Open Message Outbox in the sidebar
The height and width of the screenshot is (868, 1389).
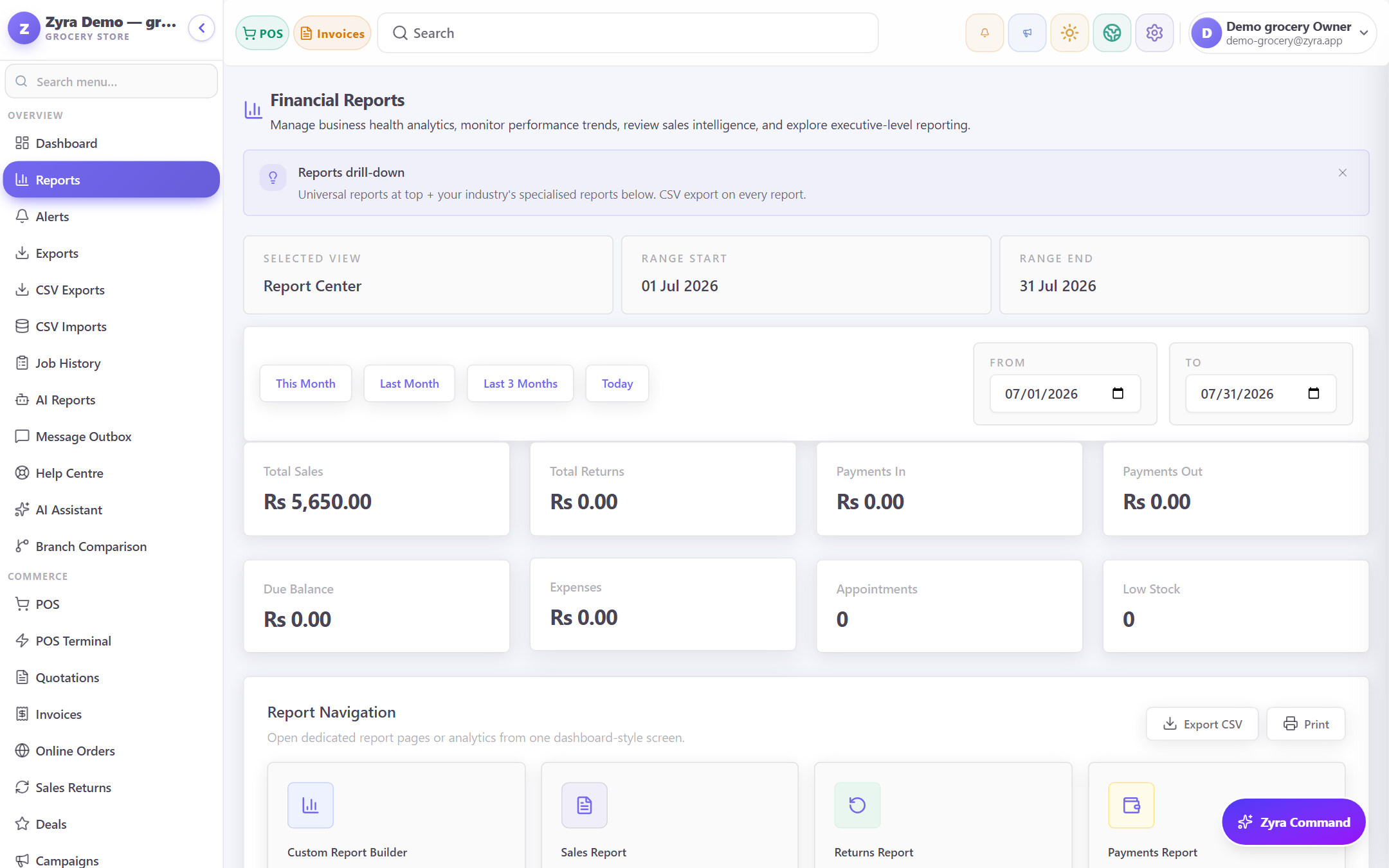click(111, 437)
